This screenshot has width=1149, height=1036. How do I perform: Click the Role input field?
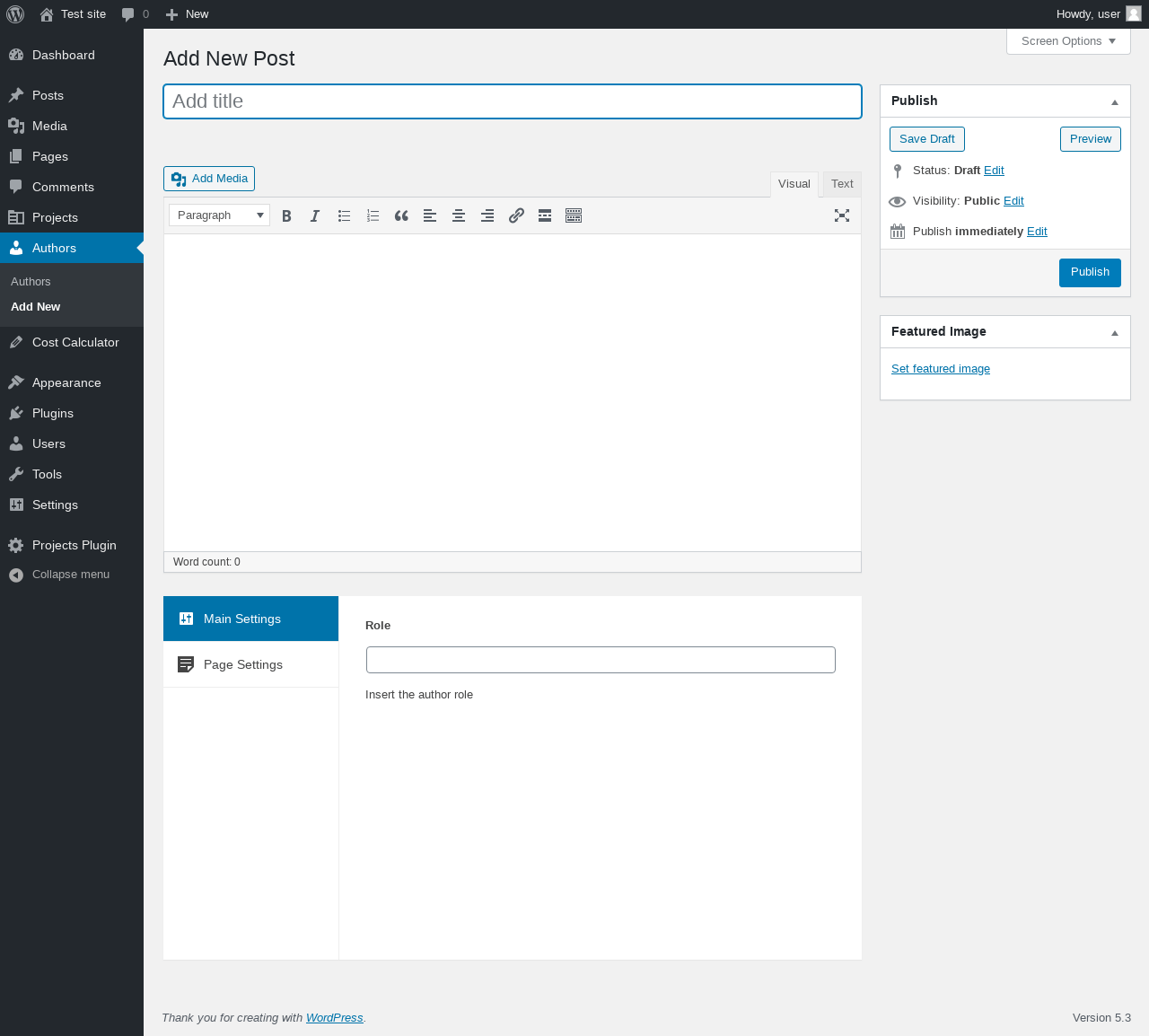pyautogui.click(x=601, y=660)
